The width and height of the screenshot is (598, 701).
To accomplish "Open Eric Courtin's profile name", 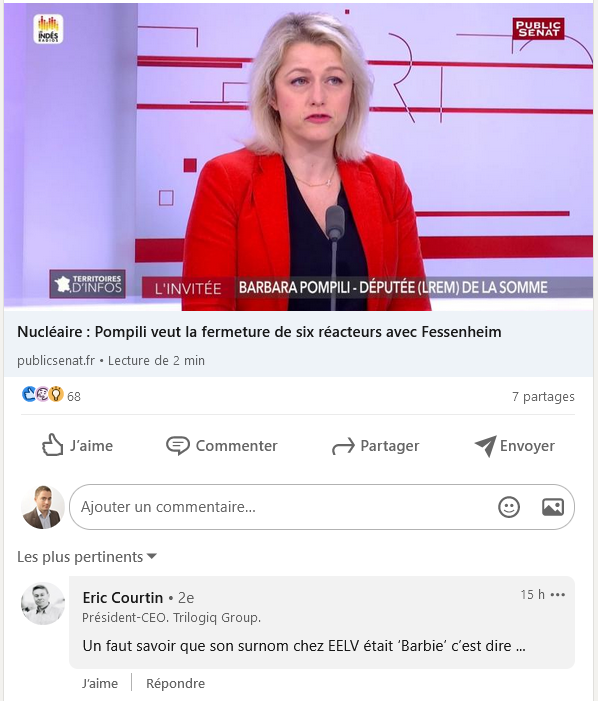I will [x=122, y=598].
